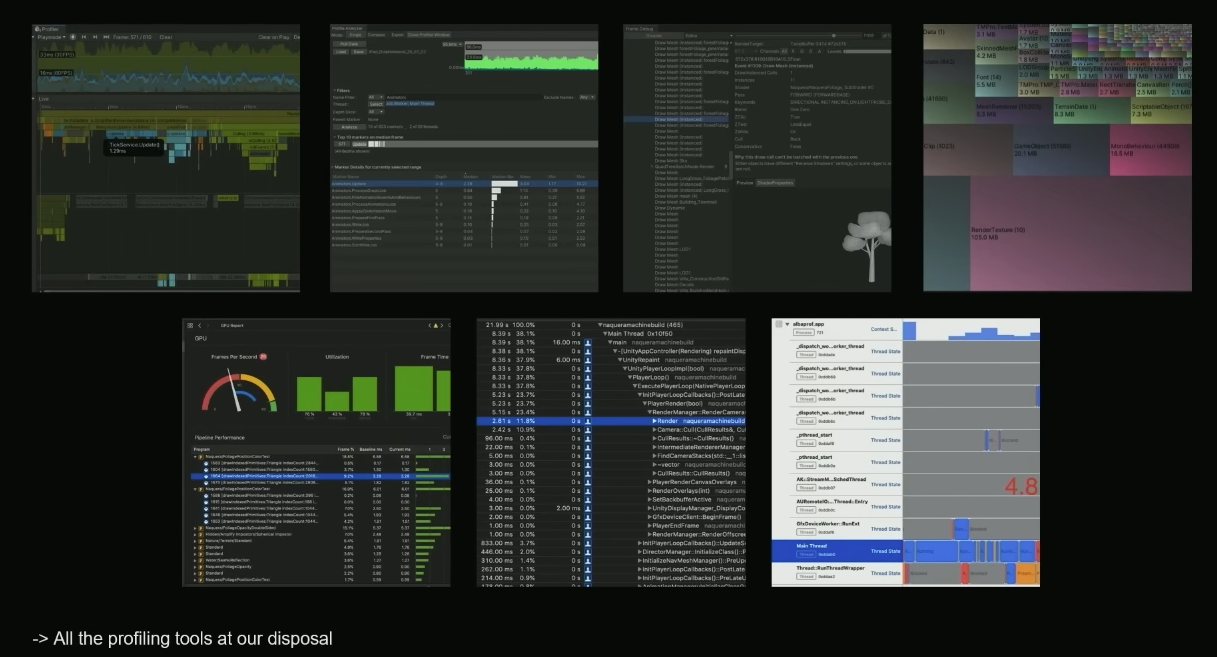Expand Hidden/Amplify Impostors row in GPU Report
Image resolution: width=1217 pixels, height=657 pixels.
[x=195, y=534]
